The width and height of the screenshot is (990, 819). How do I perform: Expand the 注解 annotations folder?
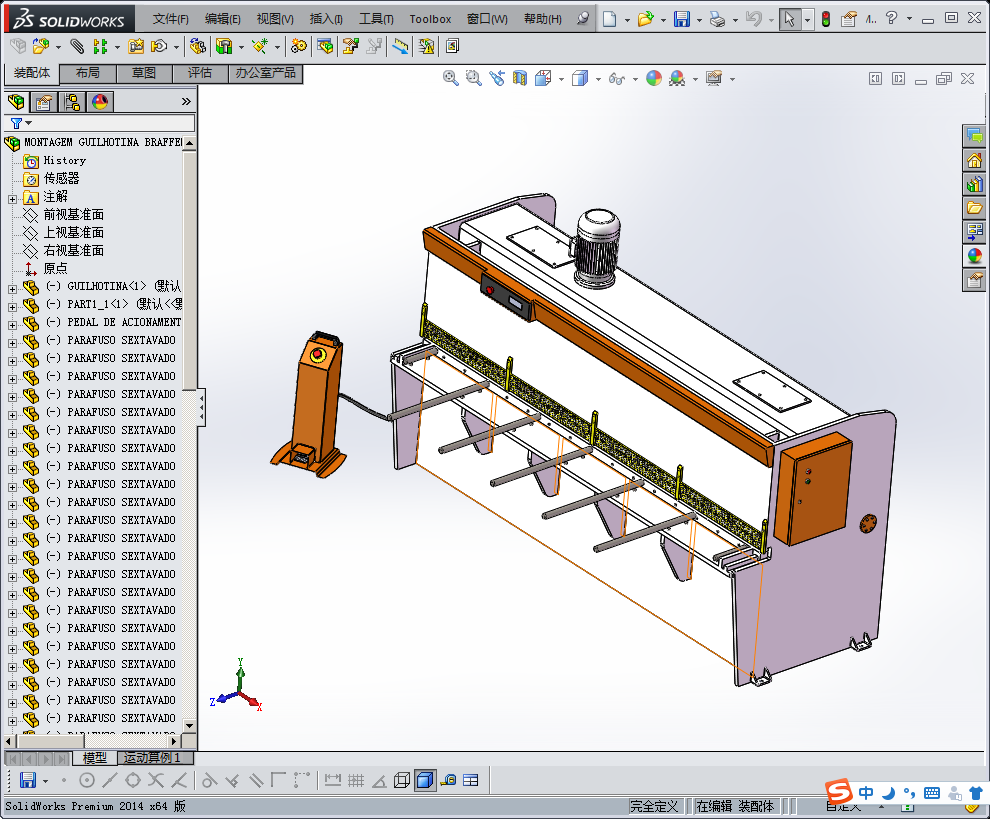click(x=12, y=198)
